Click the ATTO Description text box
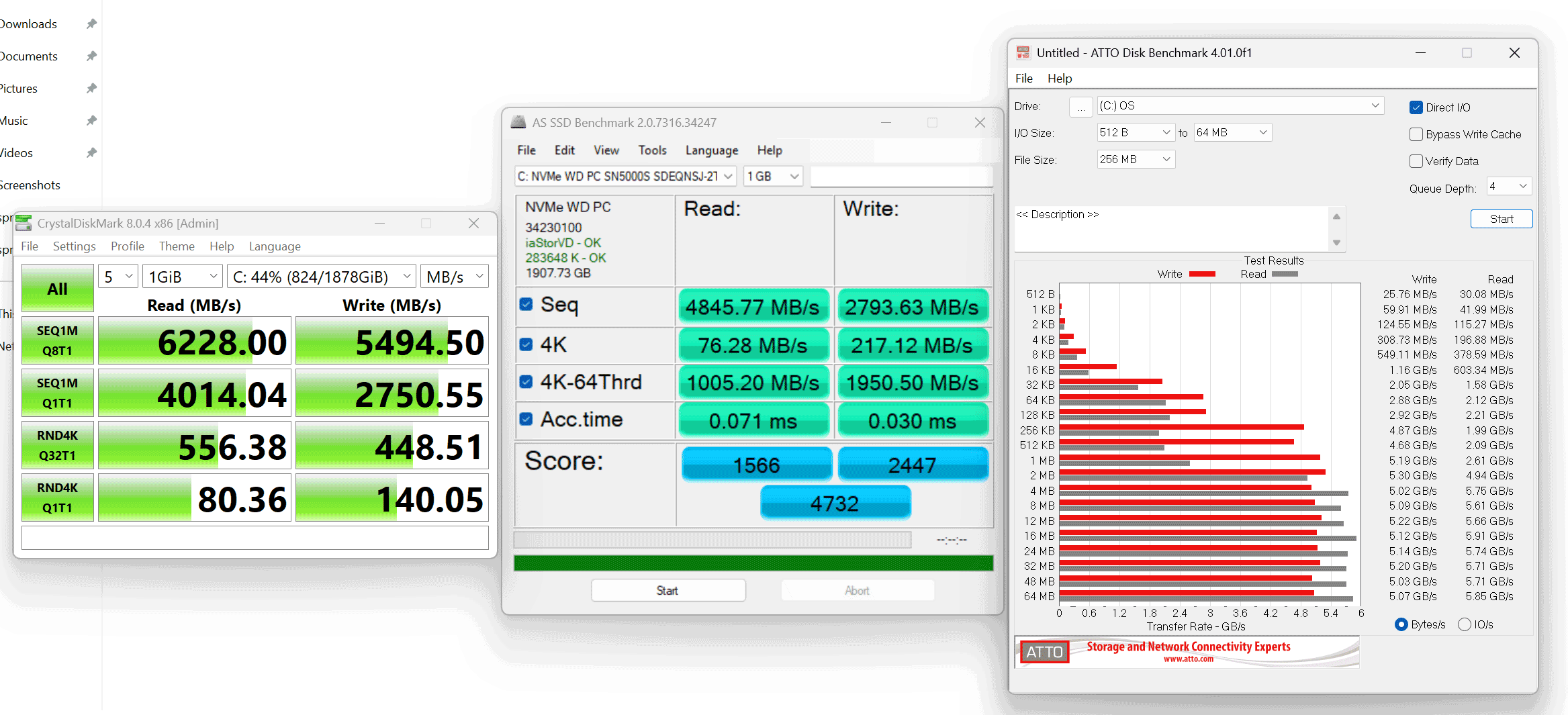 pos(1172,229)
